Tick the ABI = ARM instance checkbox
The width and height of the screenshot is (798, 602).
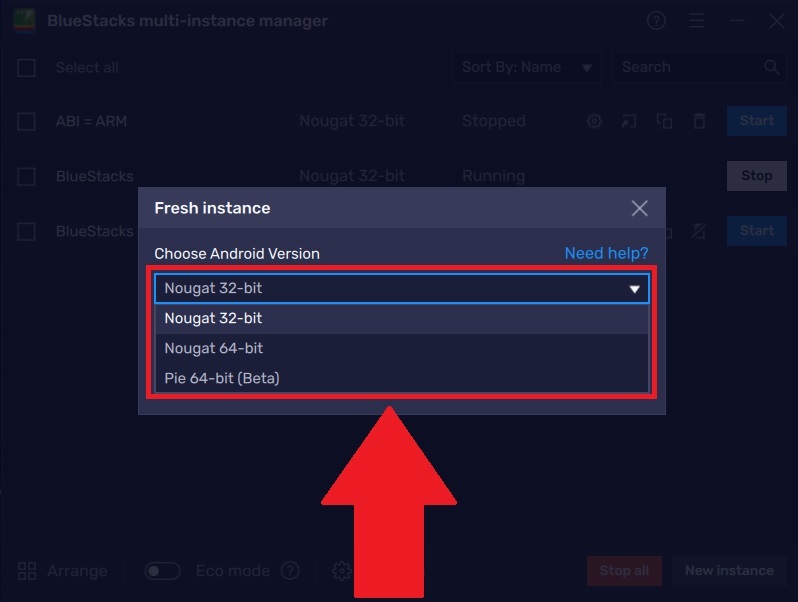[26, 122]
